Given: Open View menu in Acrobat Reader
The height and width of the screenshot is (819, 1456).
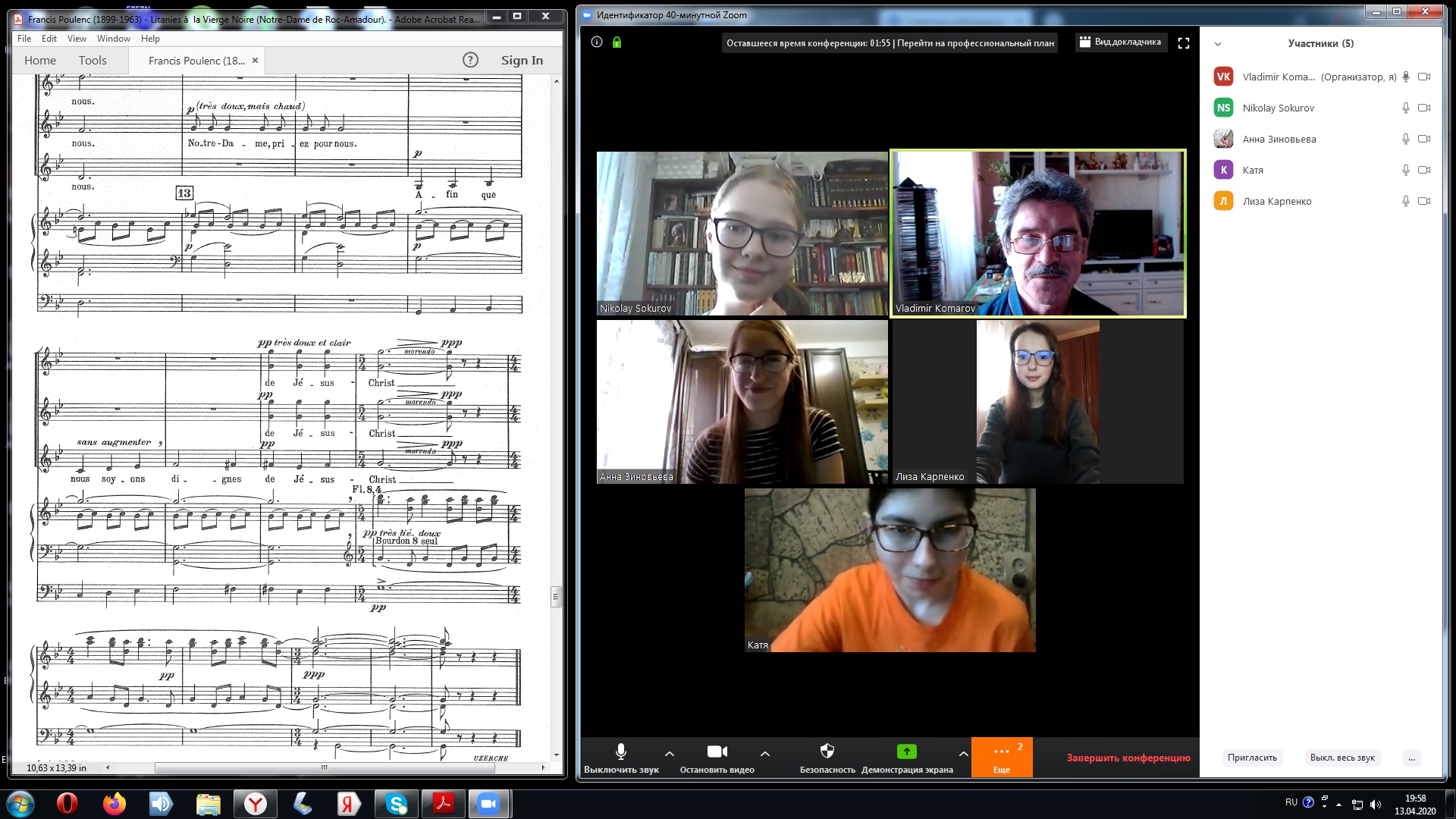Looking at the screenshot, I should click(77, 39).
